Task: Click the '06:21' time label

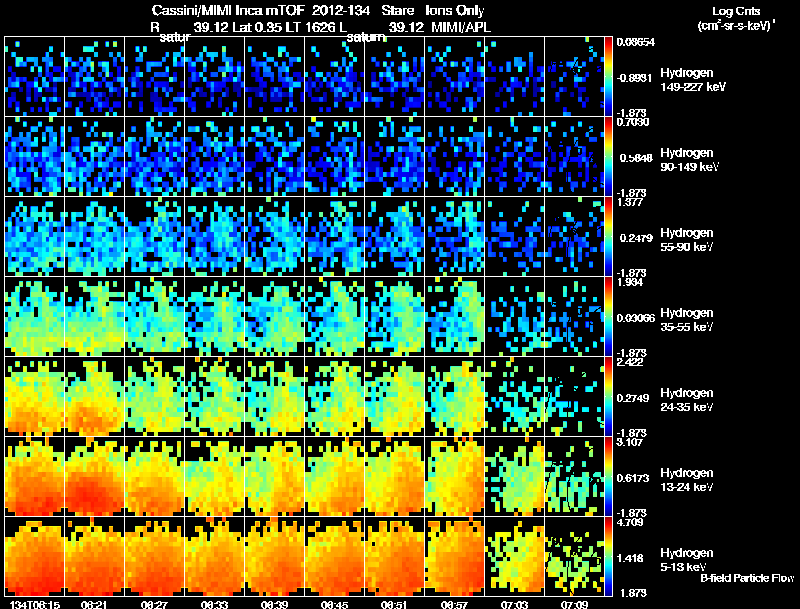Action: (94, 604)
